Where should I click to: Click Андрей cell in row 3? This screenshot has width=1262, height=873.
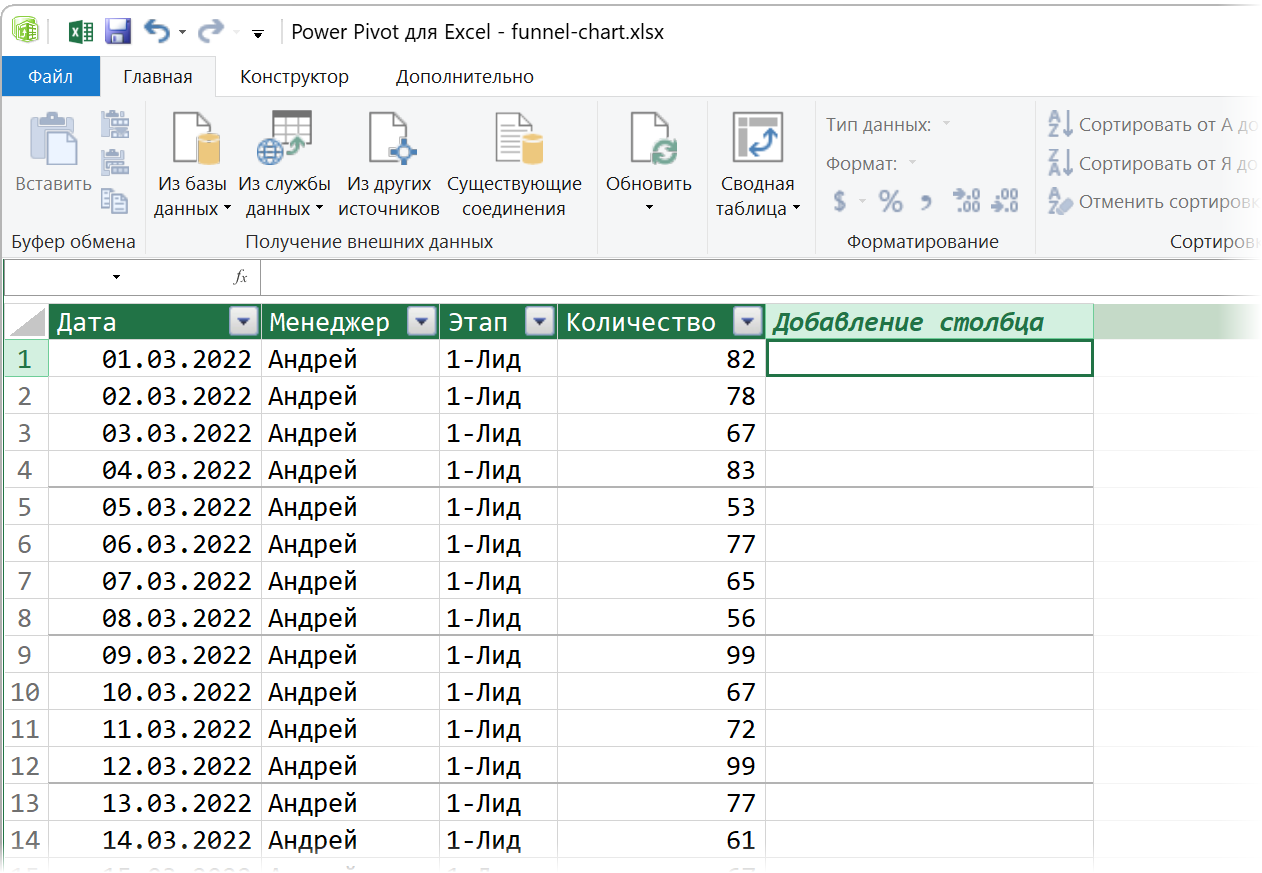click(351, 433)
